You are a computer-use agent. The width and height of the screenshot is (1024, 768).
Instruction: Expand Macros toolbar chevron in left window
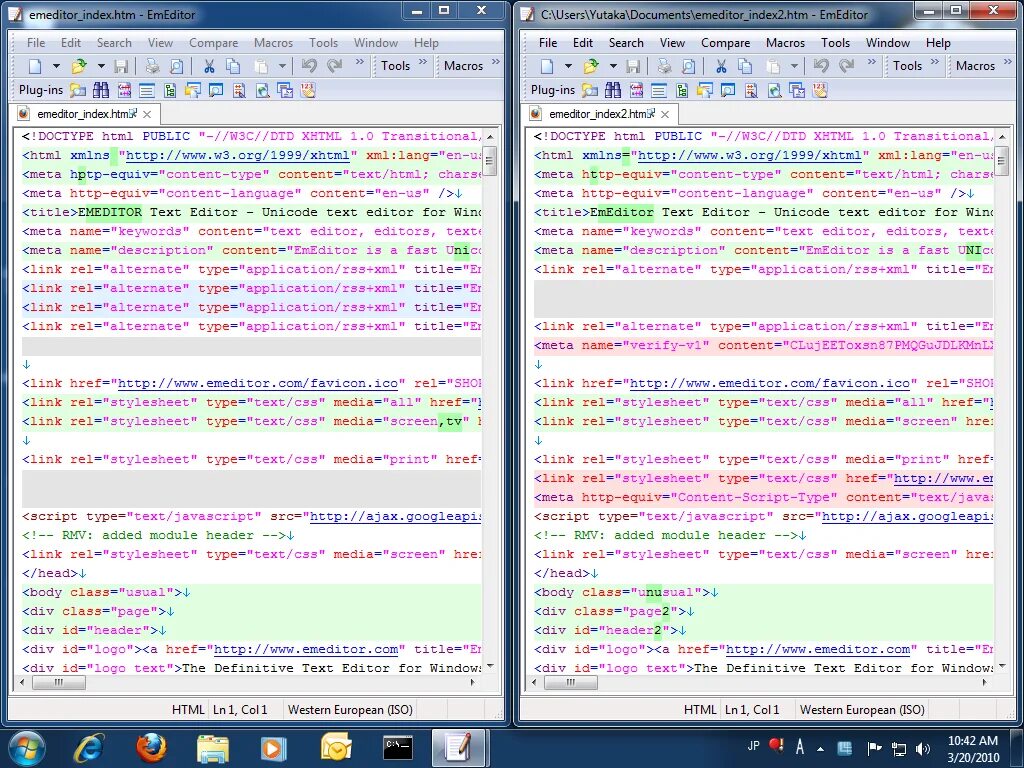click(x=495, y=62)
